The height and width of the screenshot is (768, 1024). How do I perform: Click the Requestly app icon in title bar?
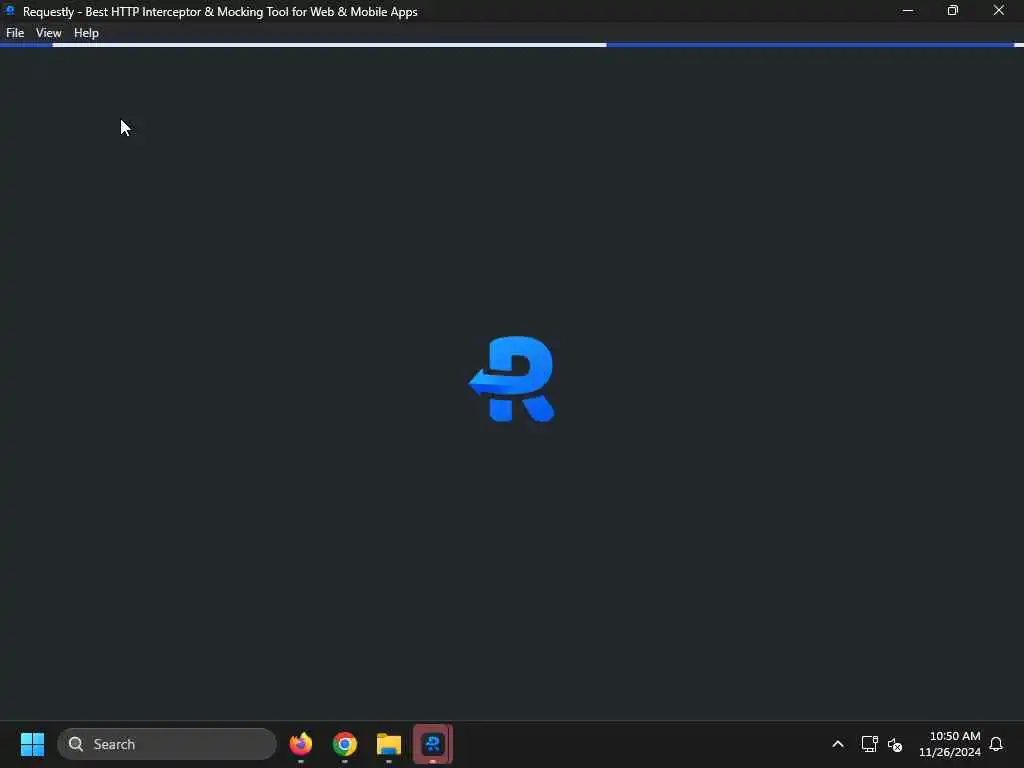[x=10, y=10]
